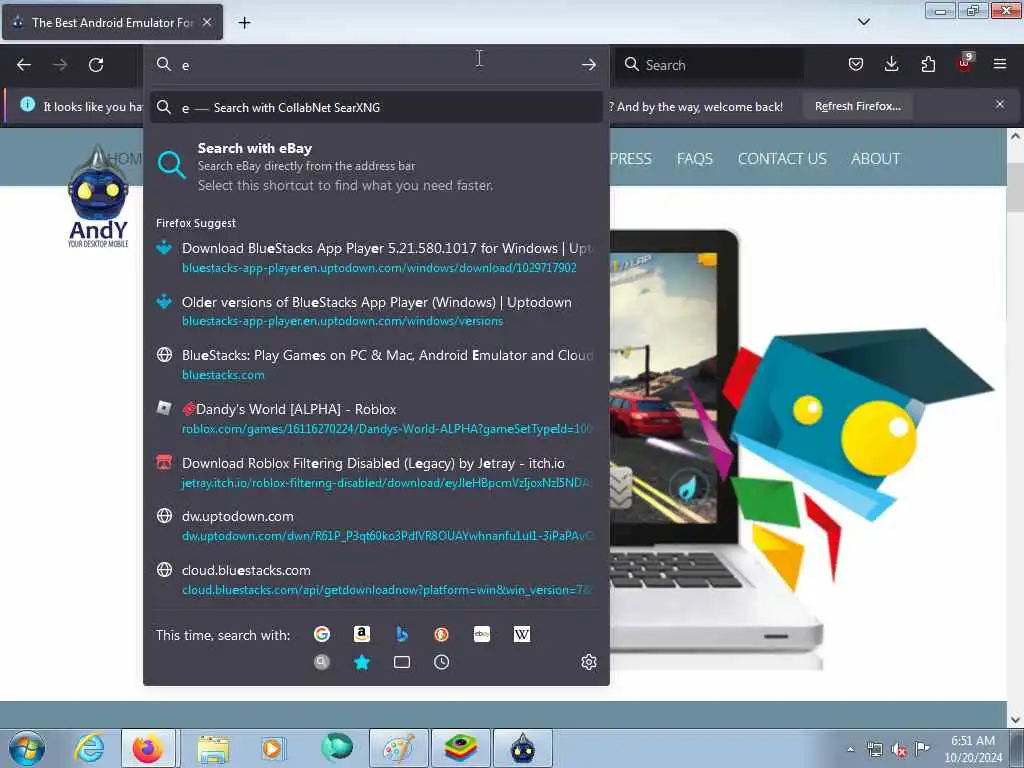The image size is (1024, 768).
Task: Expand the list all tabs chevron
Action: click(863, 22)
